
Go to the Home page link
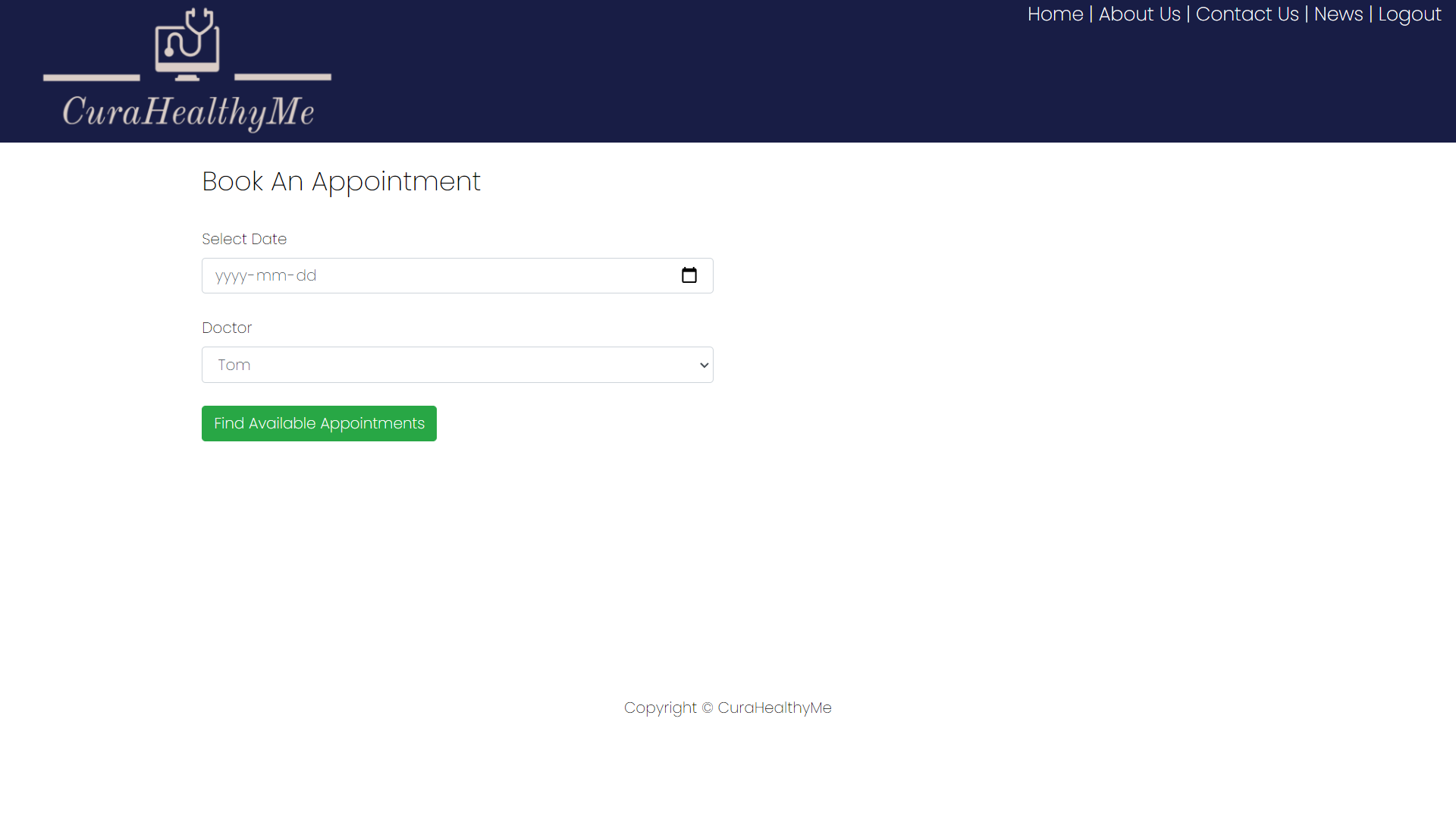pos(1055,14)
